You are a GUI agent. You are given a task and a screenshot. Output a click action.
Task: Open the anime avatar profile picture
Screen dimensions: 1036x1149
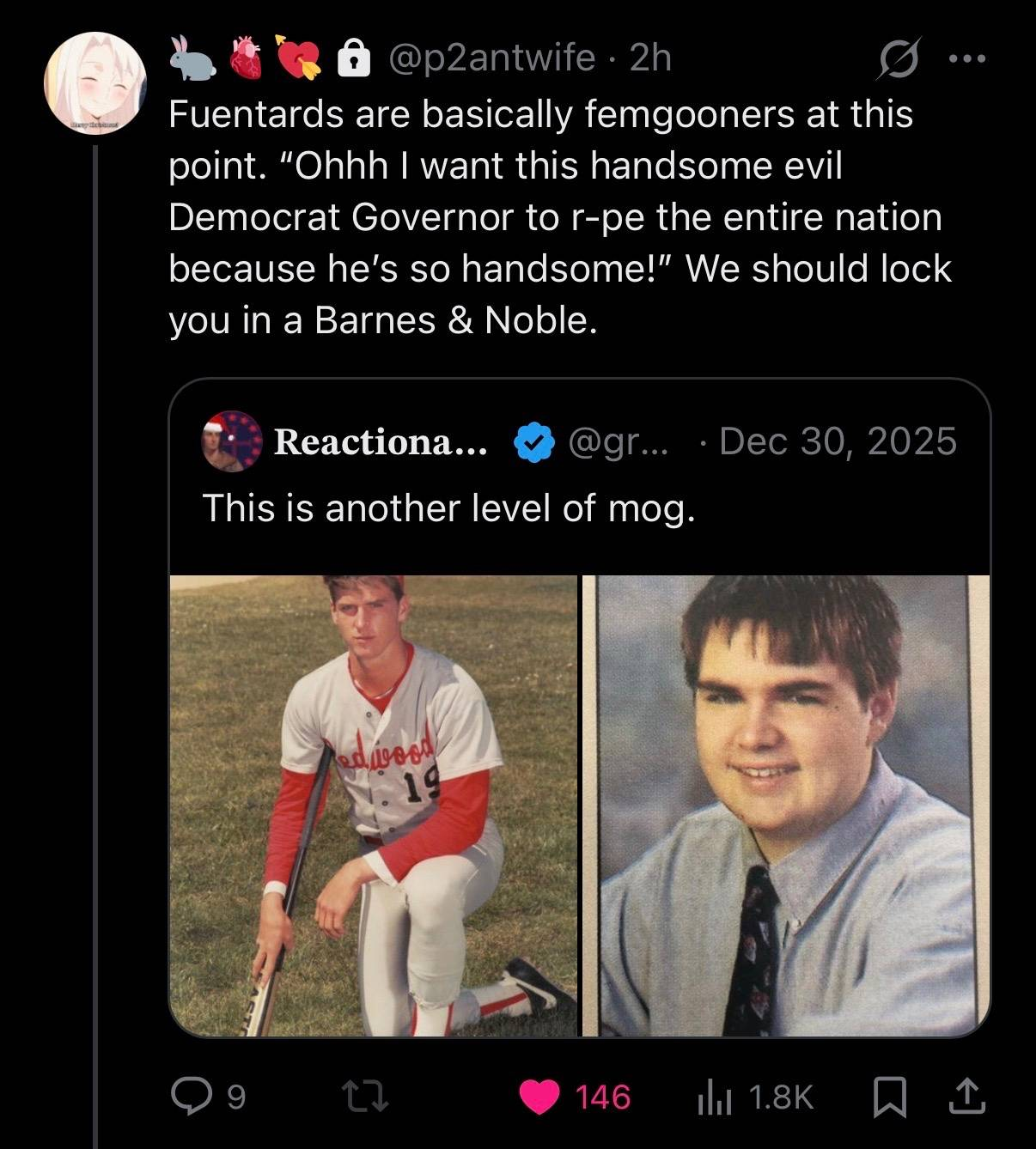[x=95, y=84]
